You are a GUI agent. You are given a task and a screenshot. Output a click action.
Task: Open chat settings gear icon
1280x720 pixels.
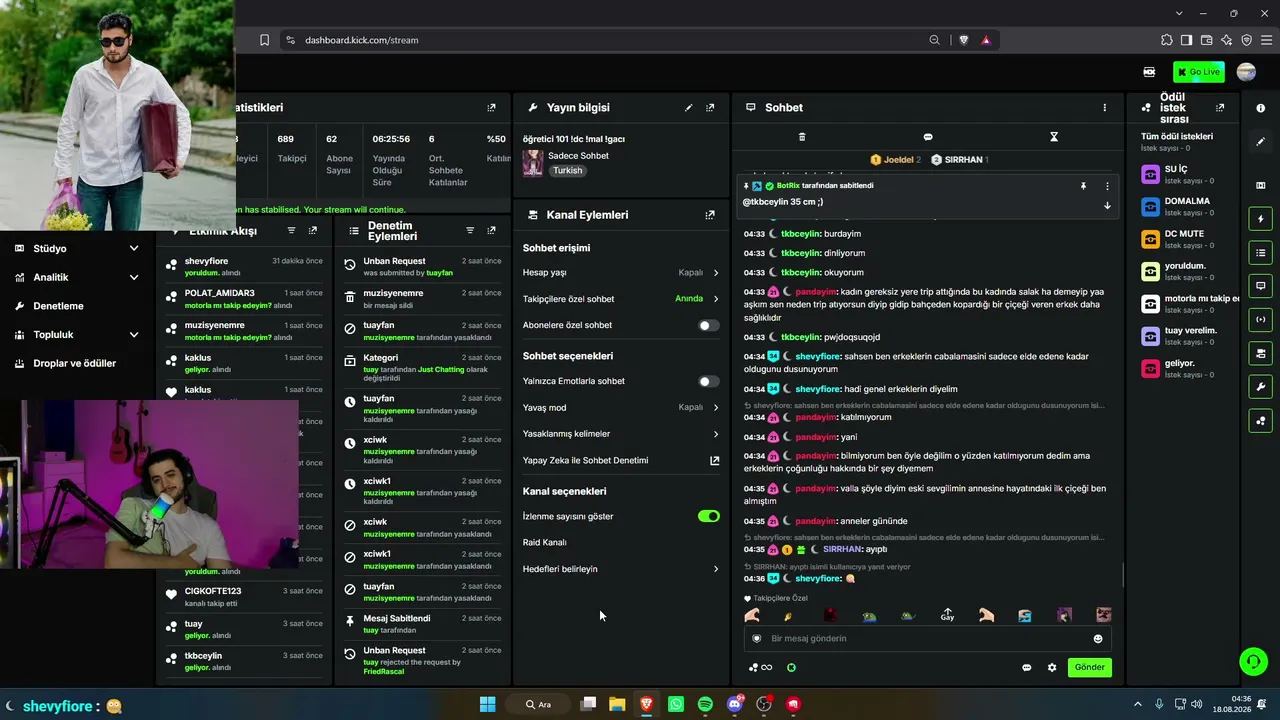(x=1052, y=667)
